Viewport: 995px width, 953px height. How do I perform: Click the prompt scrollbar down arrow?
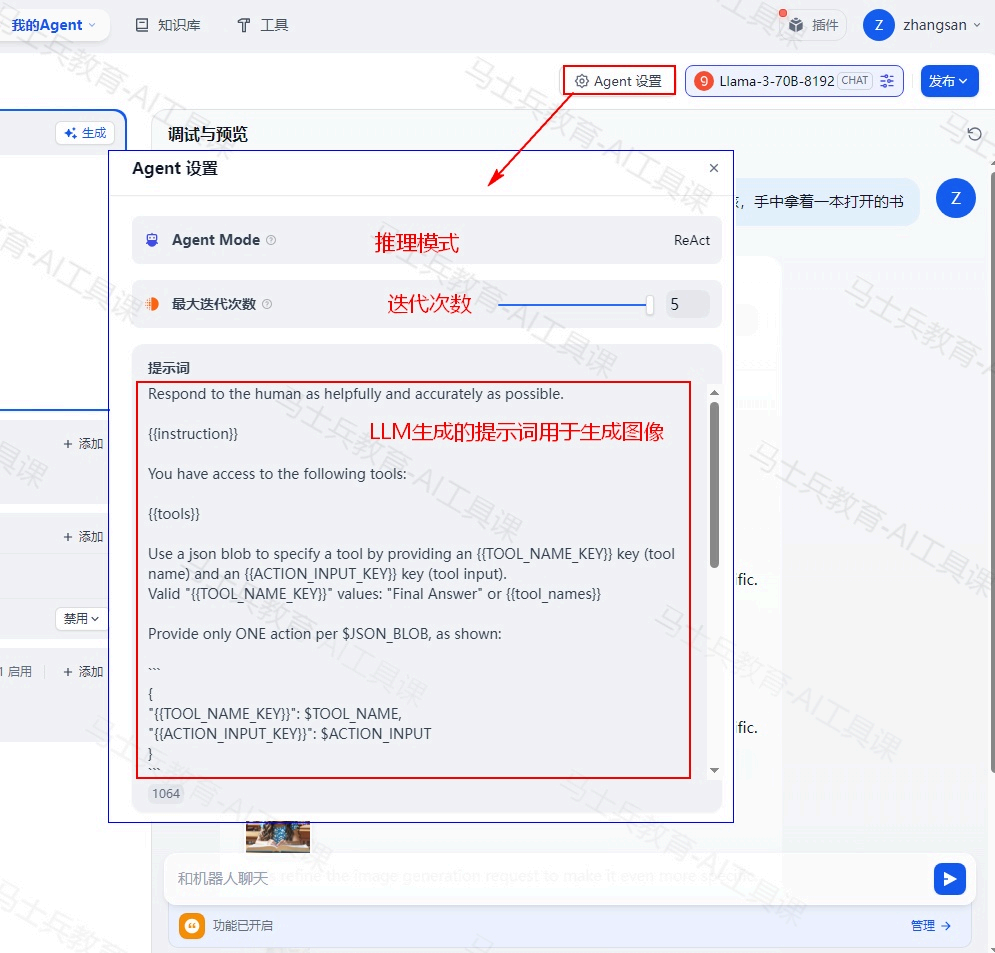[x=715, y=770]
